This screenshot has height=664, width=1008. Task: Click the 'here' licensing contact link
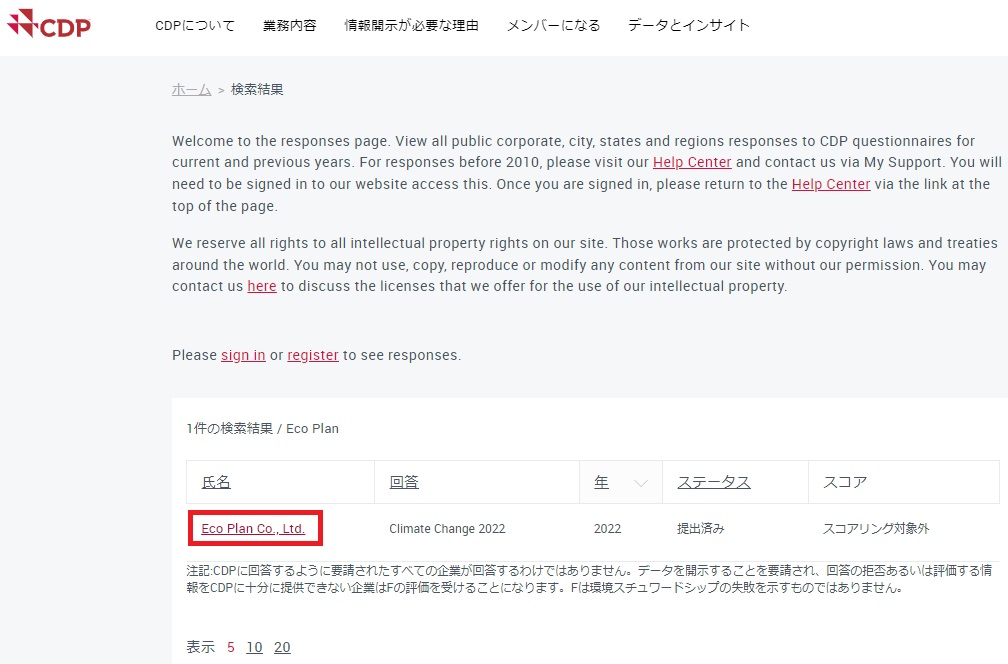tap(262, 286)
